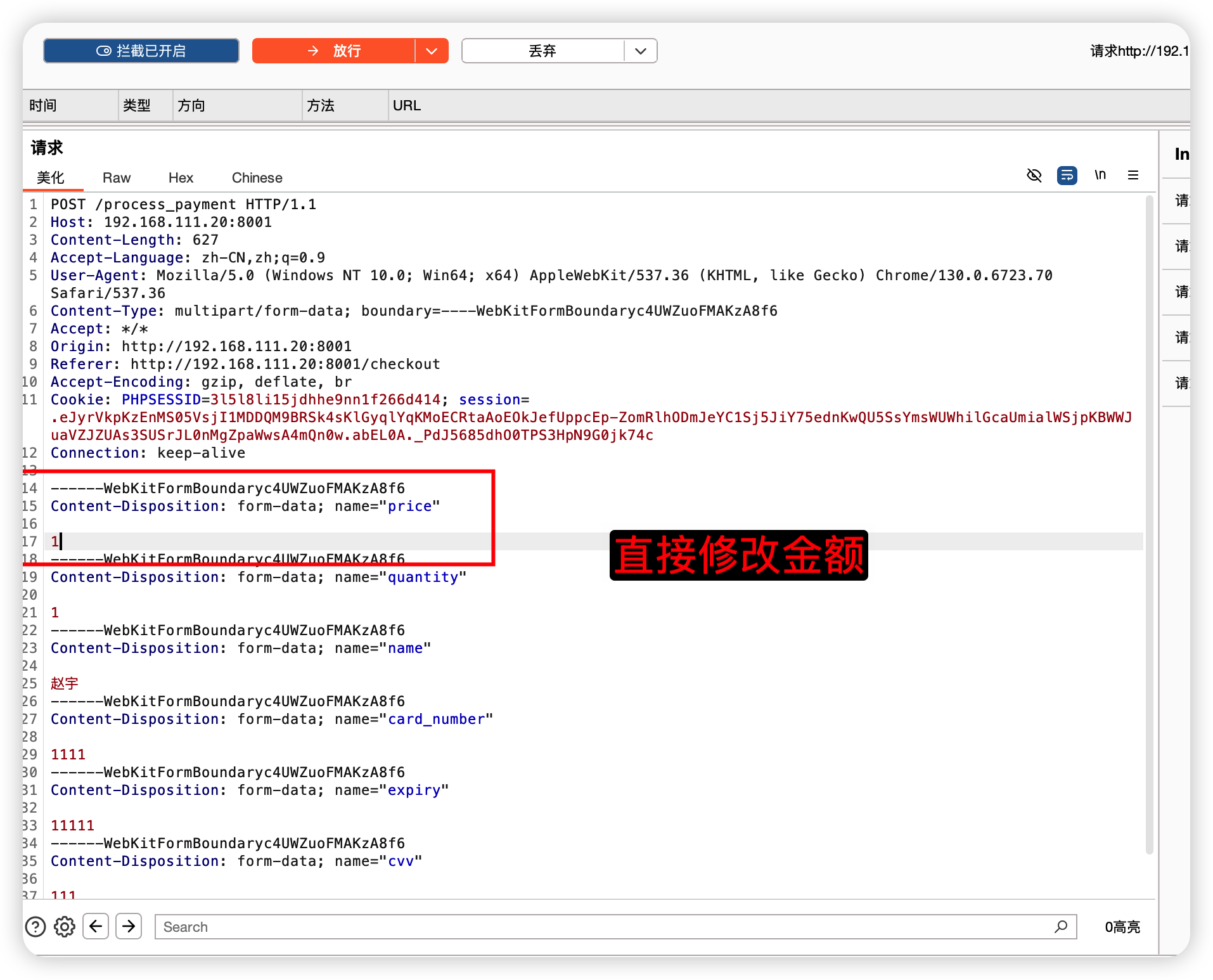The image size is (1213, 980).
Task: Toggle the hidden eye icon
Action: 1034,175
